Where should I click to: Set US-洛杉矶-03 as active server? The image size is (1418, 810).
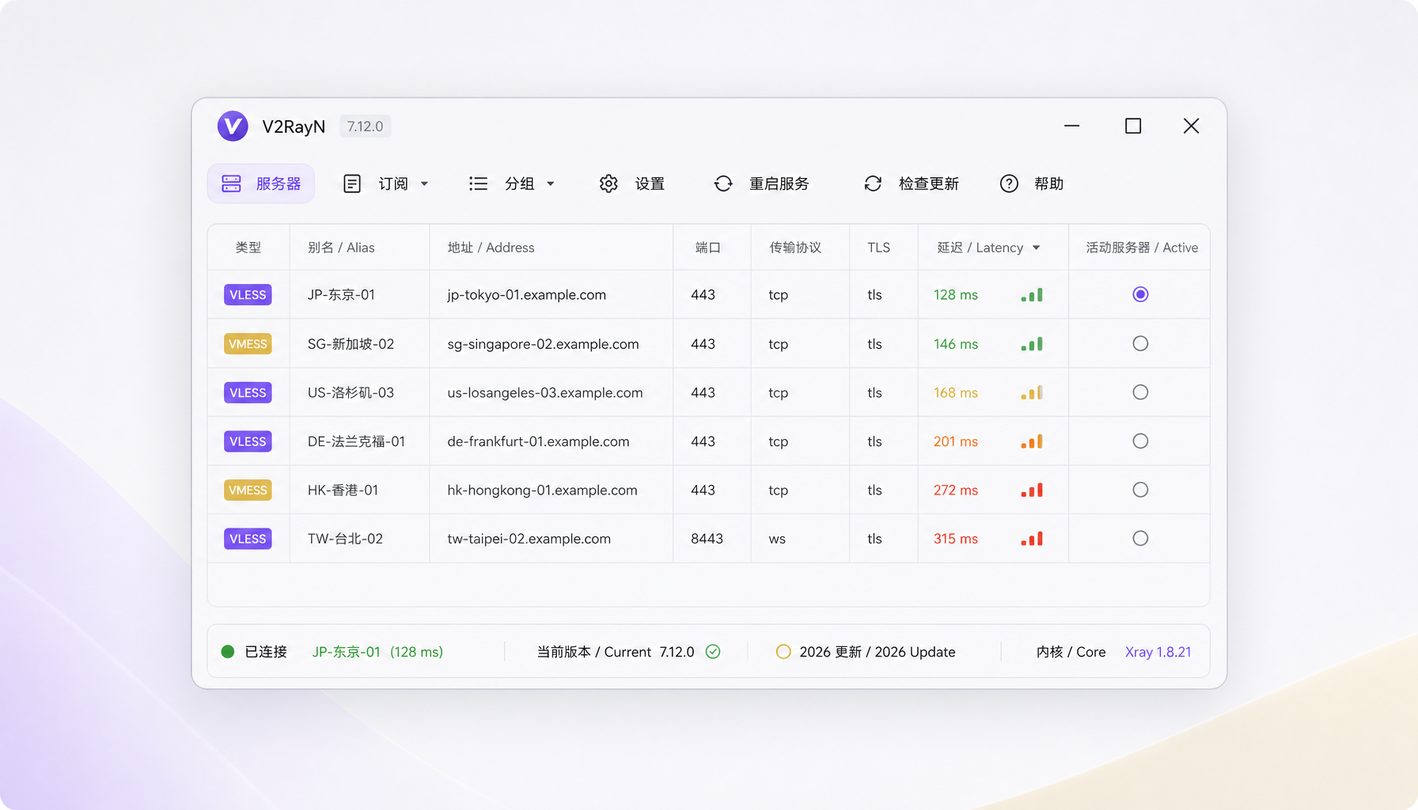[1140, 392]
